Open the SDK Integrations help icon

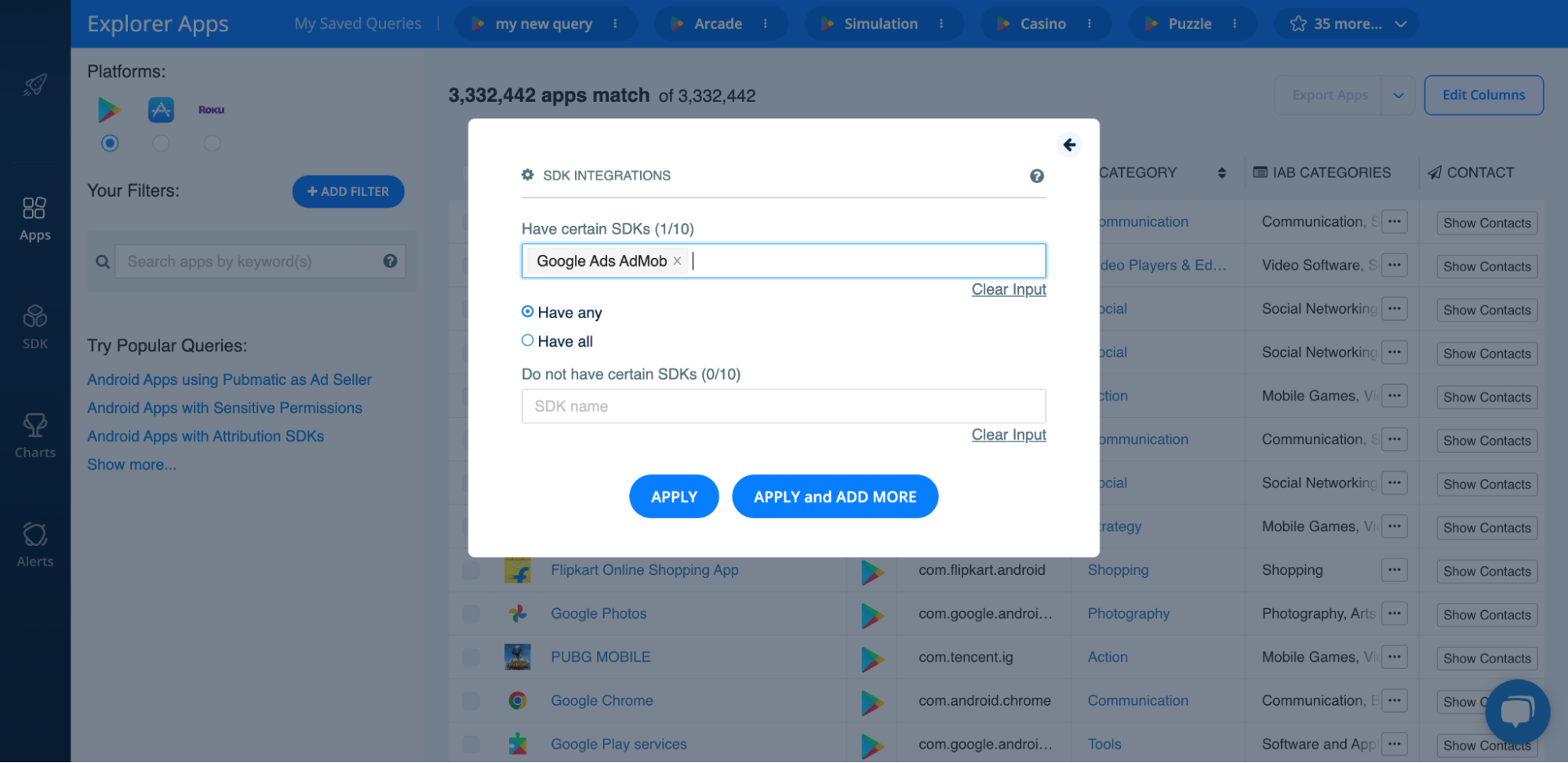[1037, 176]
